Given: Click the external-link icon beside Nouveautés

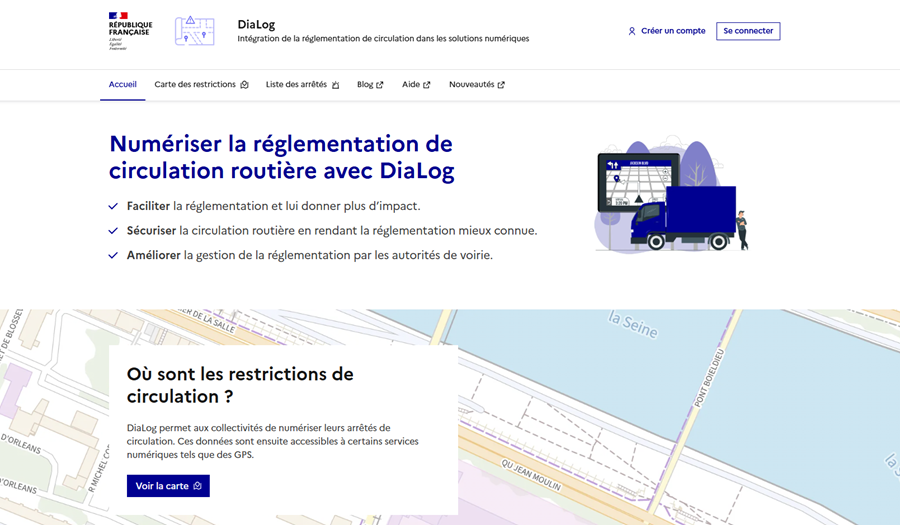Looking at the screenshot, I should pos(501,85).
